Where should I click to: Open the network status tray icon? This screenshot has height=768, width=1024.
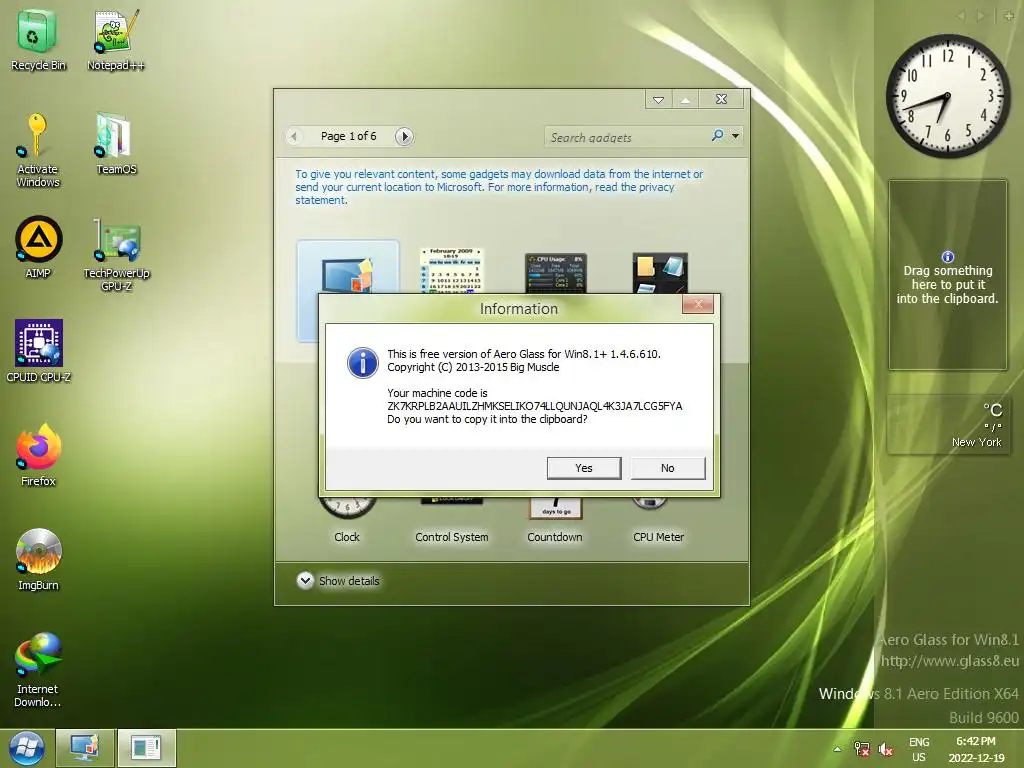[x=861, y=749]
